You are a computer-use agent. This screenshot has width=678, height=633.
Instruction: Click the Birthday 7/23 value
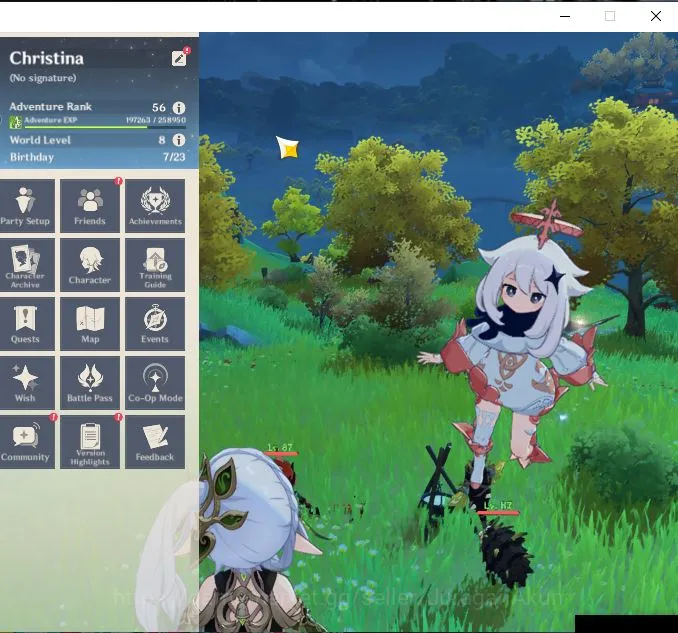point(174,157)
